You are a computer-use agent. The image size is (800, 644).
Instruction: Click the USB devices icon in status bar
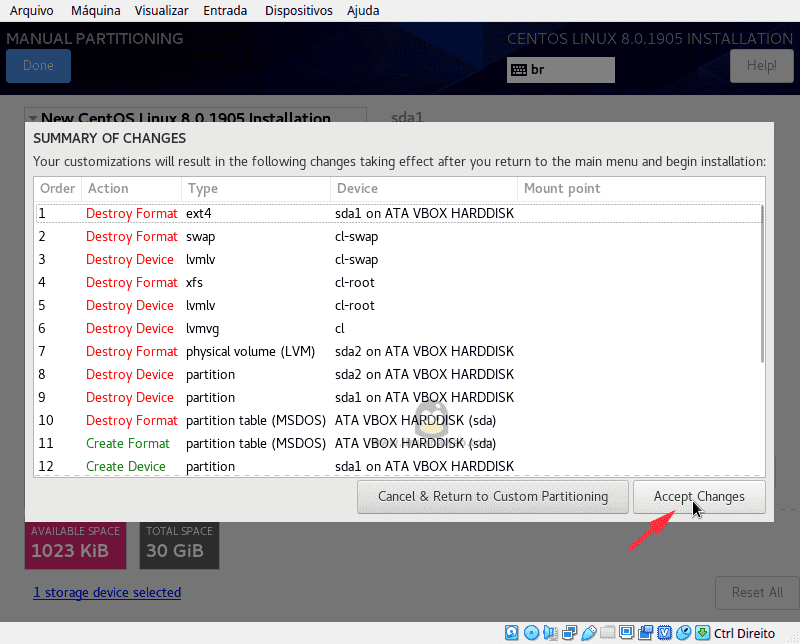click(x=589, y=633)
